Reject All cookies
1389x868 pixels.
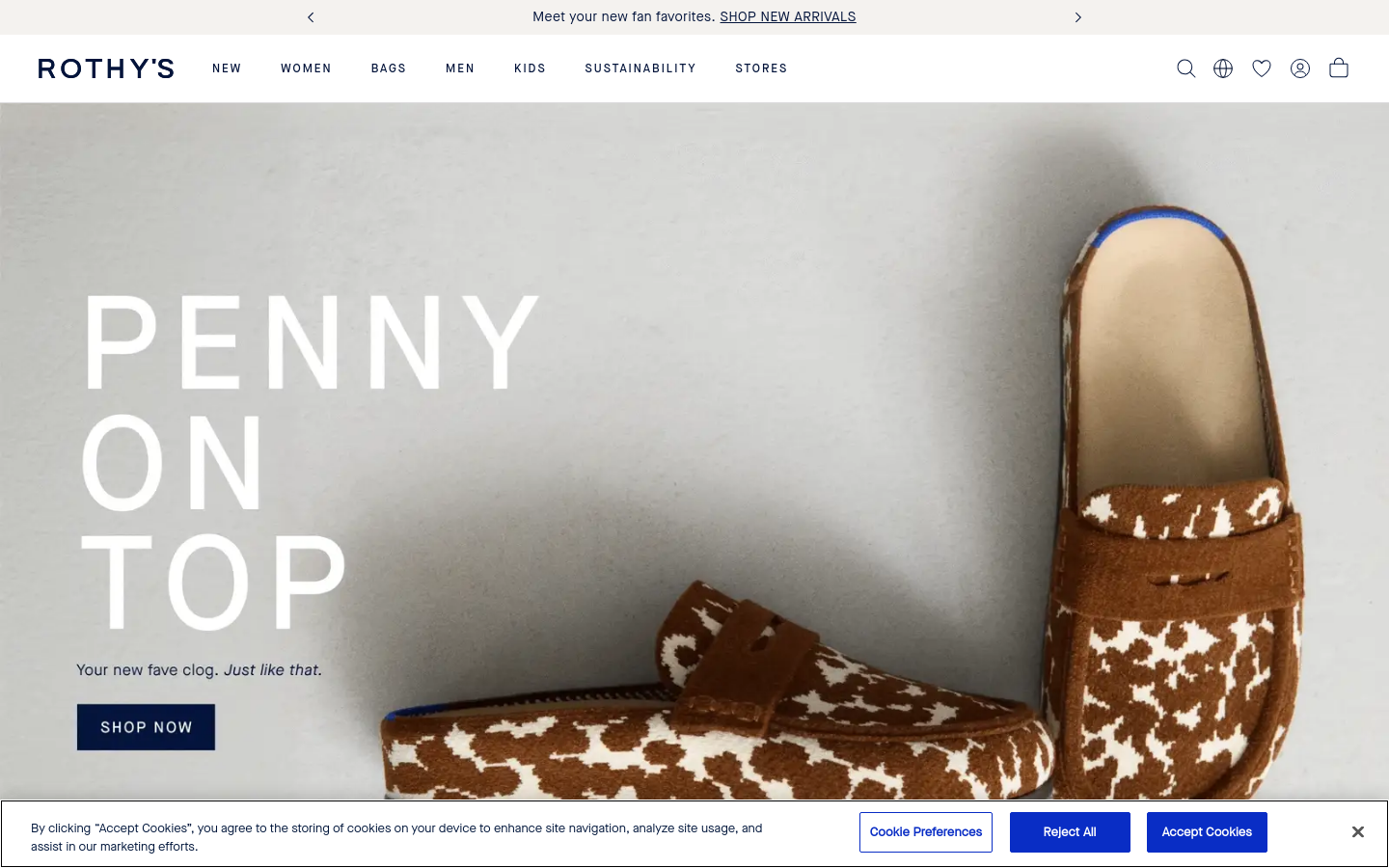[x=1070, y=832]
